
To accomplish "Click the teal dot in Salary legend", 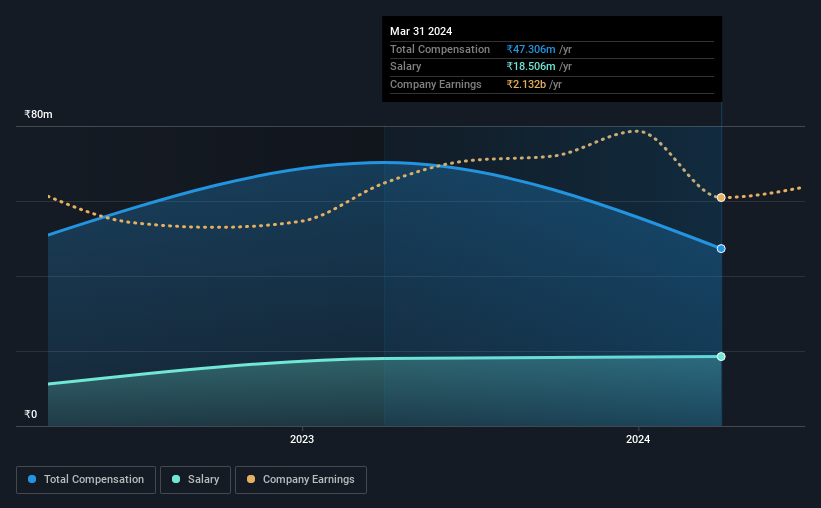I will click(176, 479).
